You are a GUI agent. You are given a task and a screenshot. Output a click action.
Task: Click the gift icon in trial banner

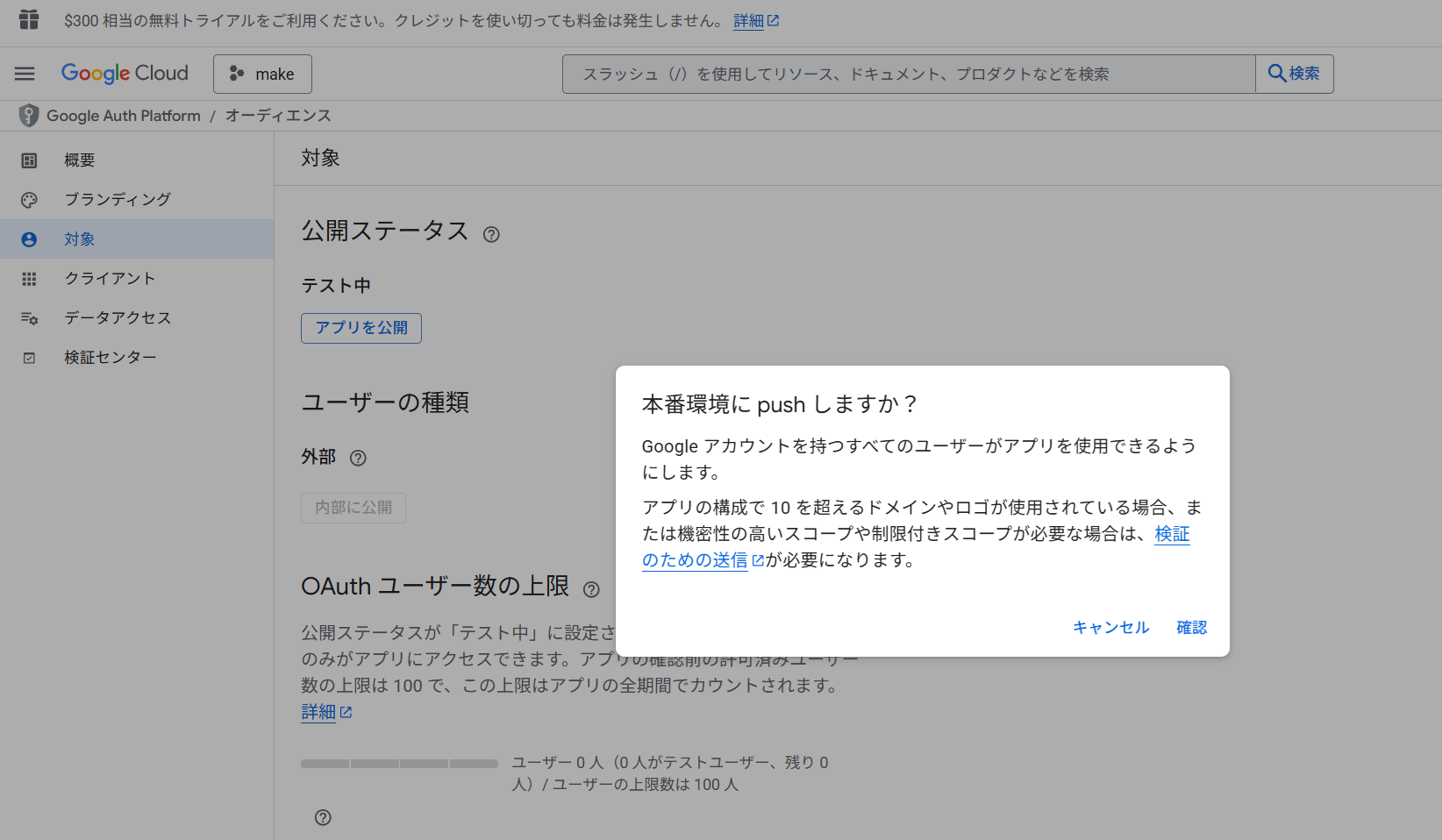(29, 19)
